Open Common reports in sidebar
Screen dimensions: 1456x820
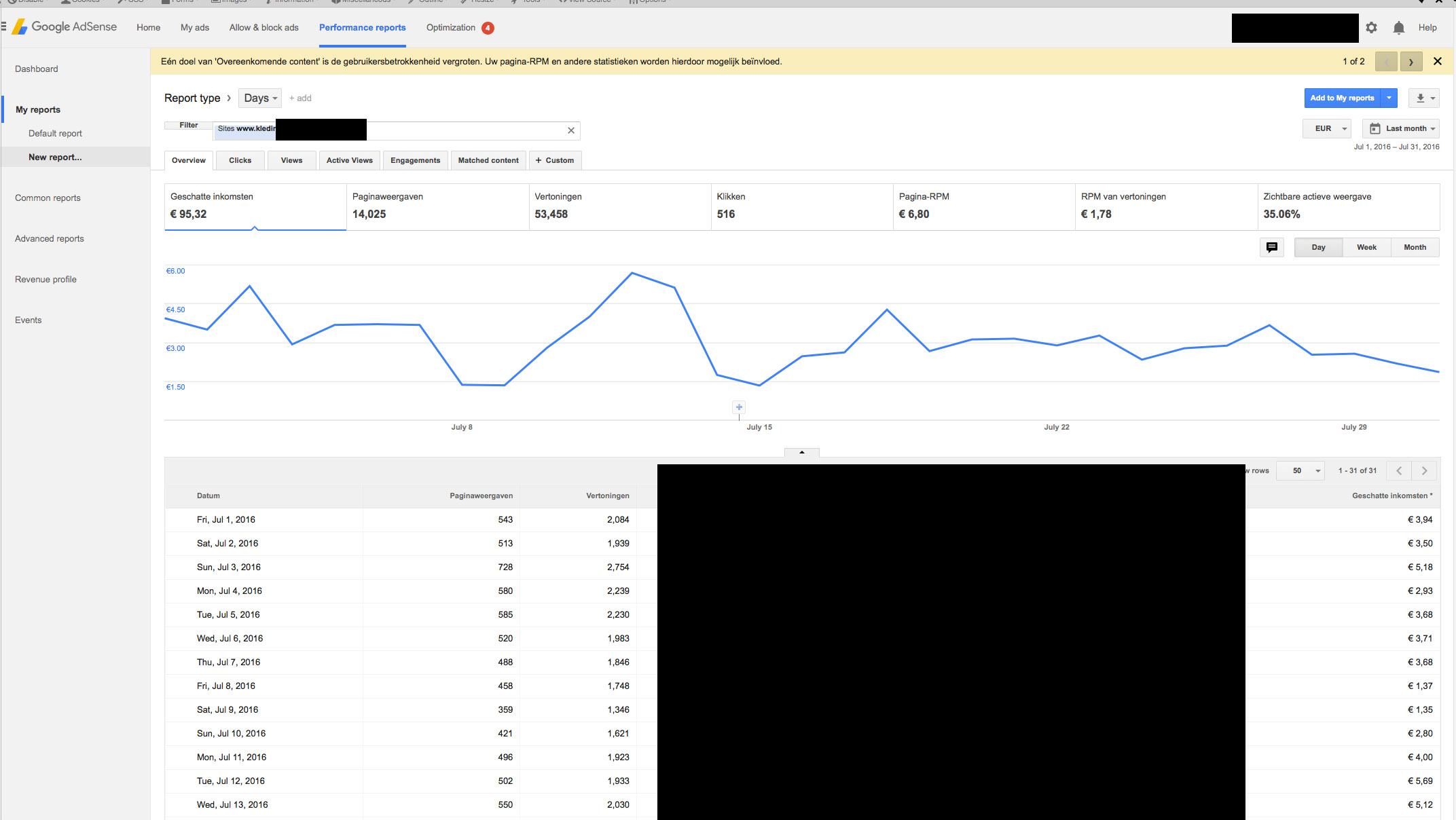tap(48, 198)
